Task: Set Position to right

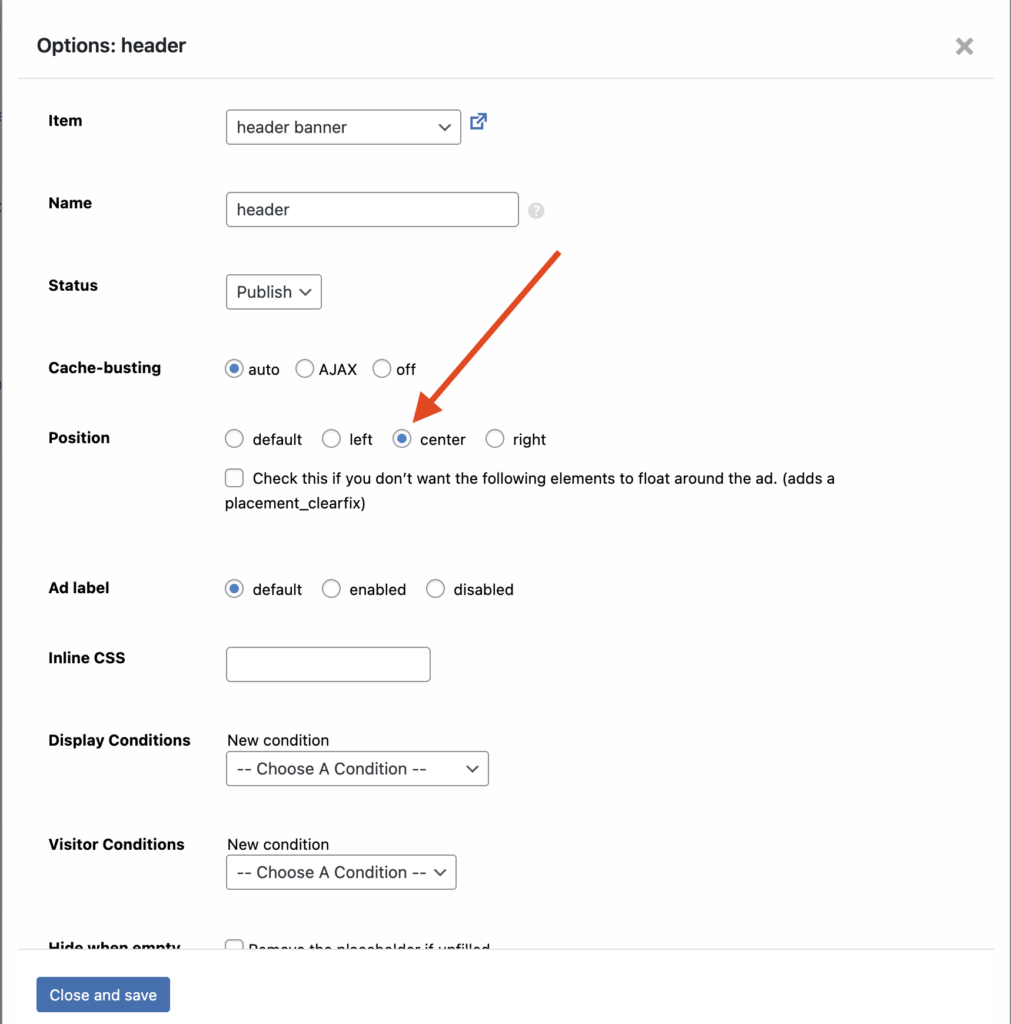Action: (495, 439)
